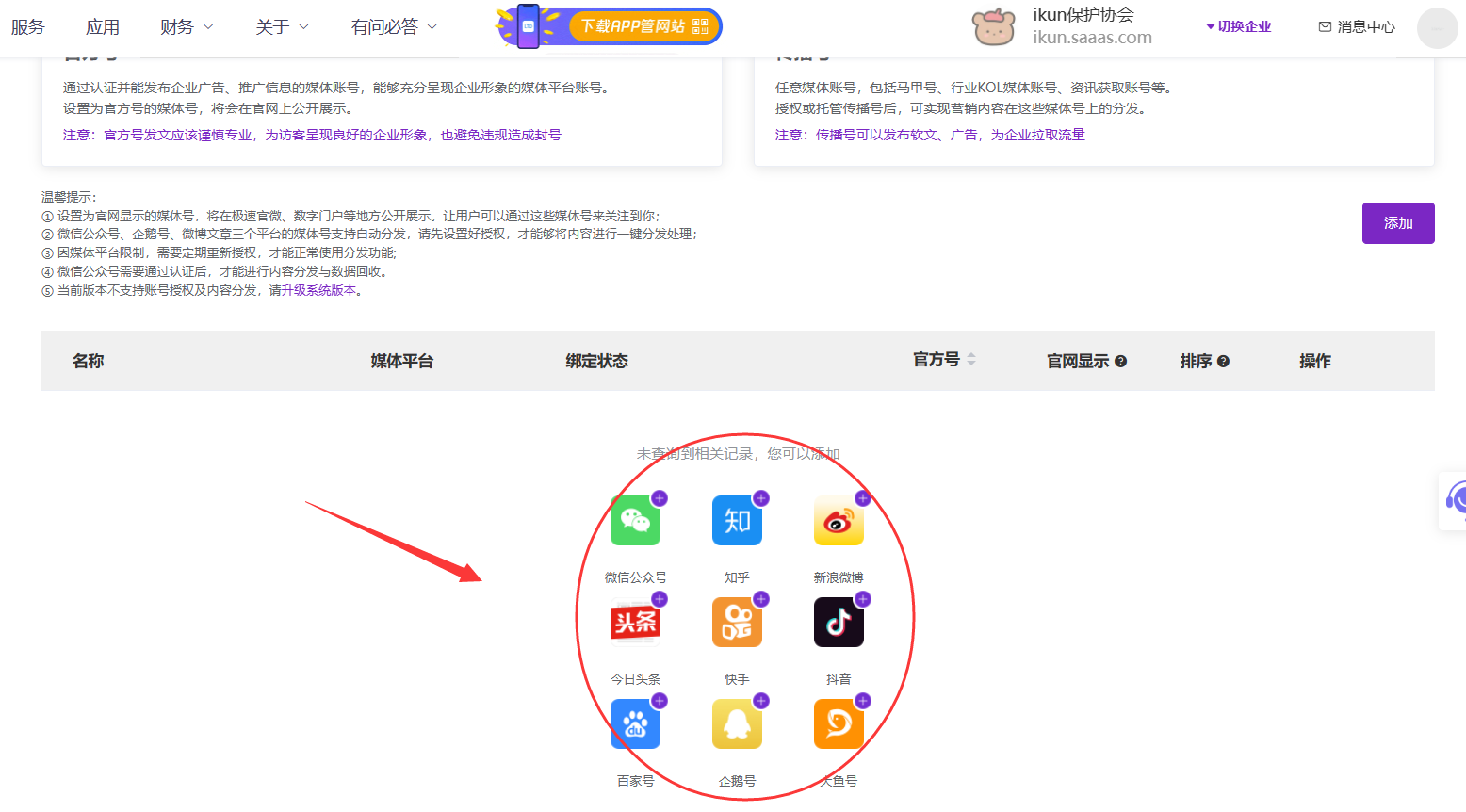Image resolution: width=1466 pixels, height=812 pixels.
Task: Open the 有问必答 dropdown menu
Action: click(x=394, y=27)
